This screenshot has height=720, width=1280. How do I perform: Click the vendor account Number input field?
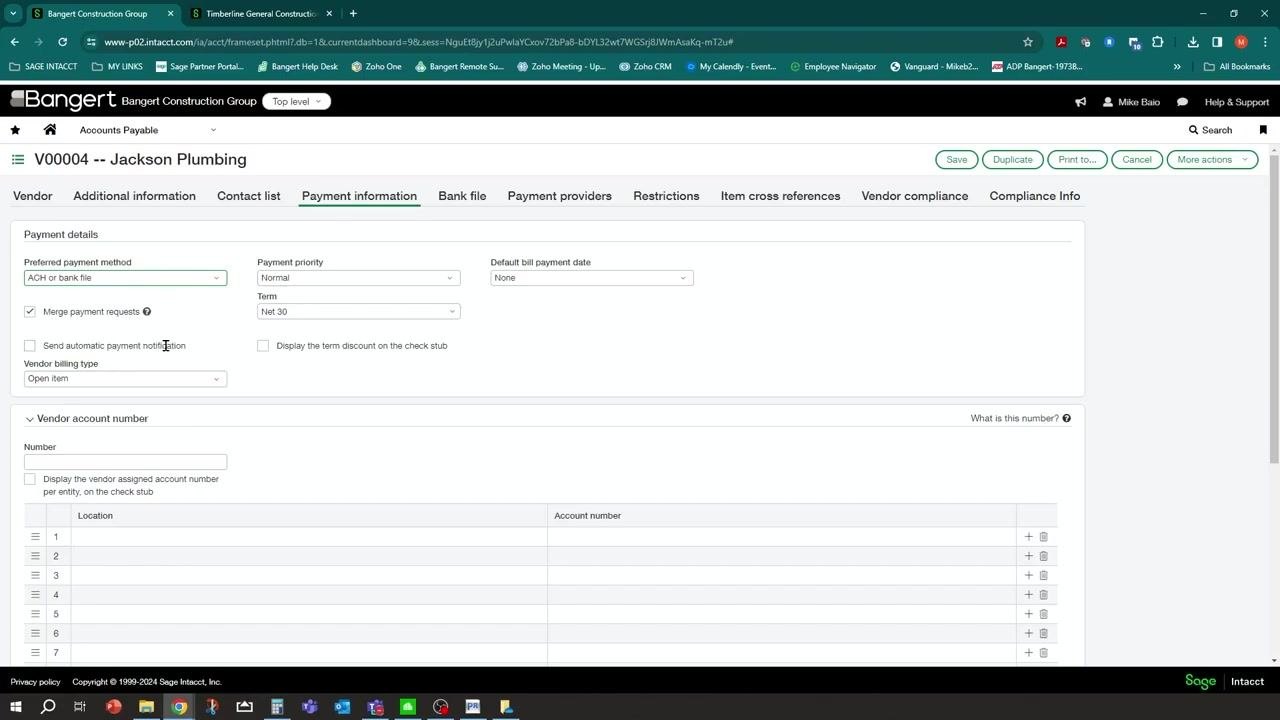[x=125, y=462]
